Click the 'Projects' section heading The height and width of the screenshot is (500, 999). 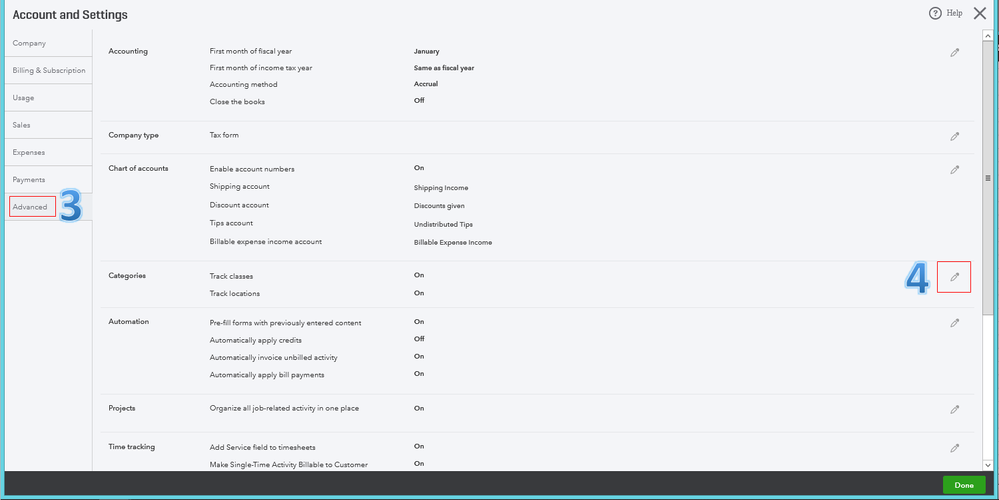[x=122, y=408]
